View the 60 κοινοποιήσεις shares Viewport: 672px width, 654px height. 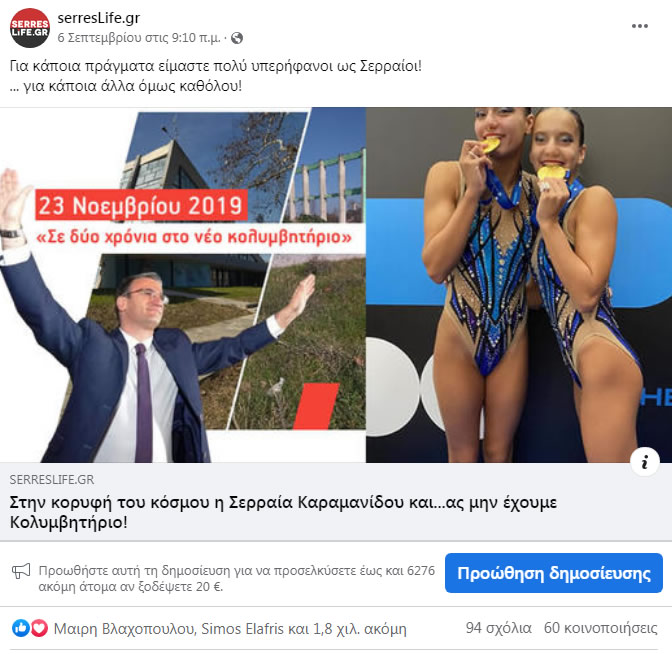pos(600,628)
